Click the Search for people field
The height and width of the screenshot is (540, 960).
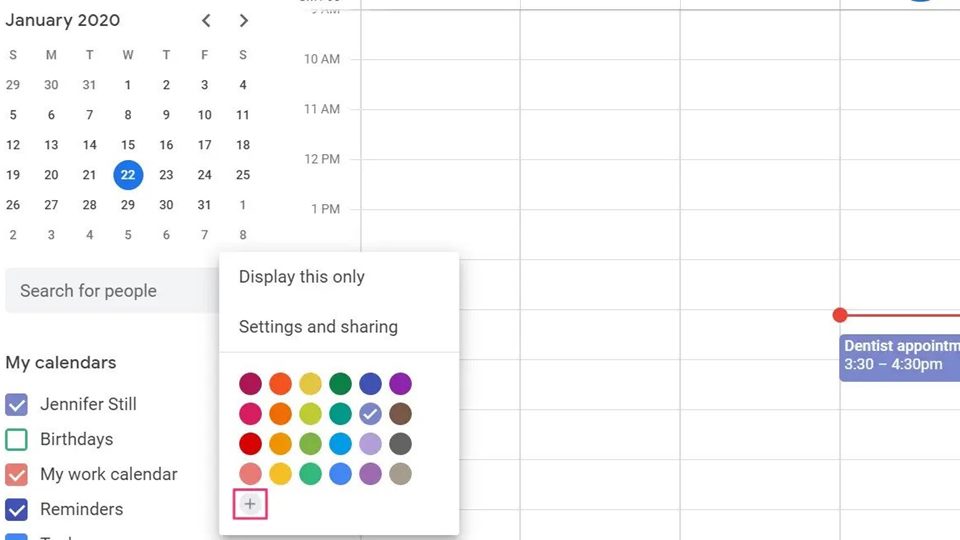(110, 291)
